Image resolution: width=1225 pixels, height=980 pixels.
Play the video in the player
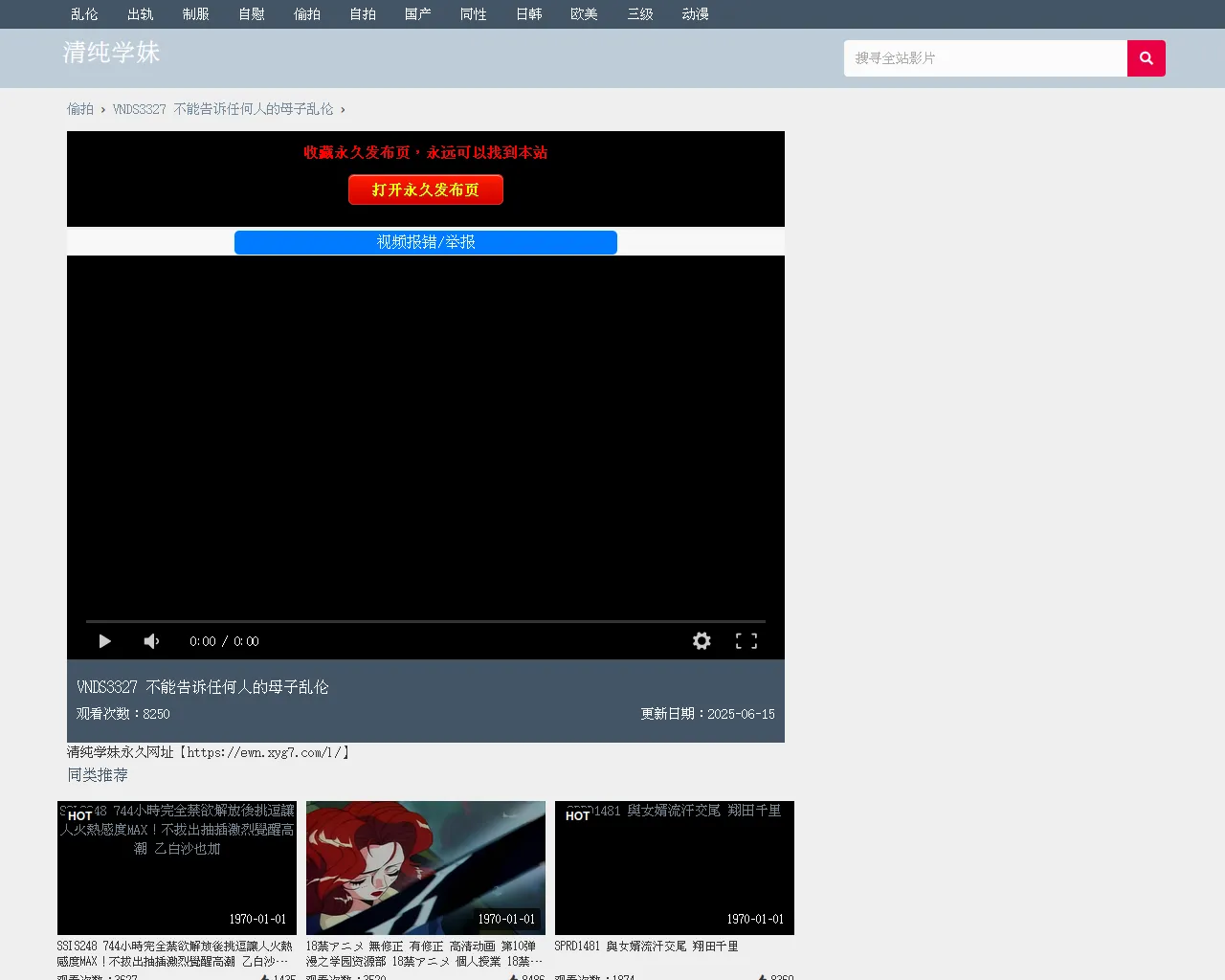point(105,641)
